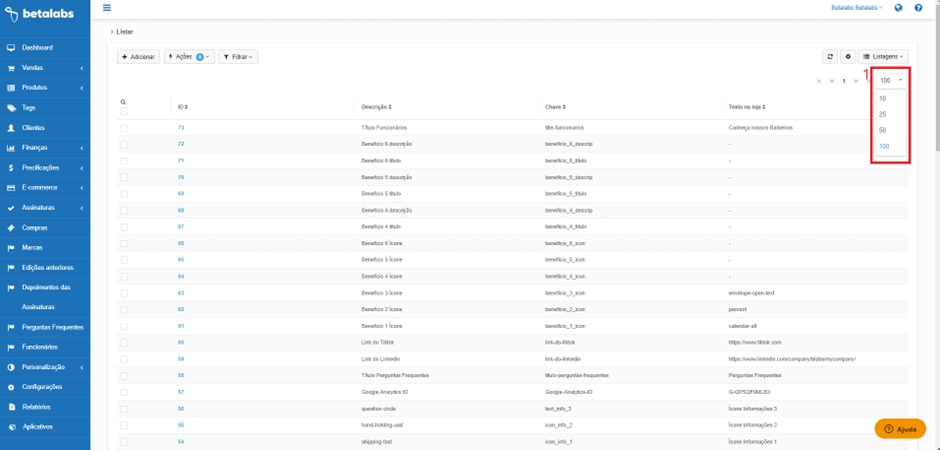Check the row with ID 60
The image size is (940, 450).
(124, 342)
